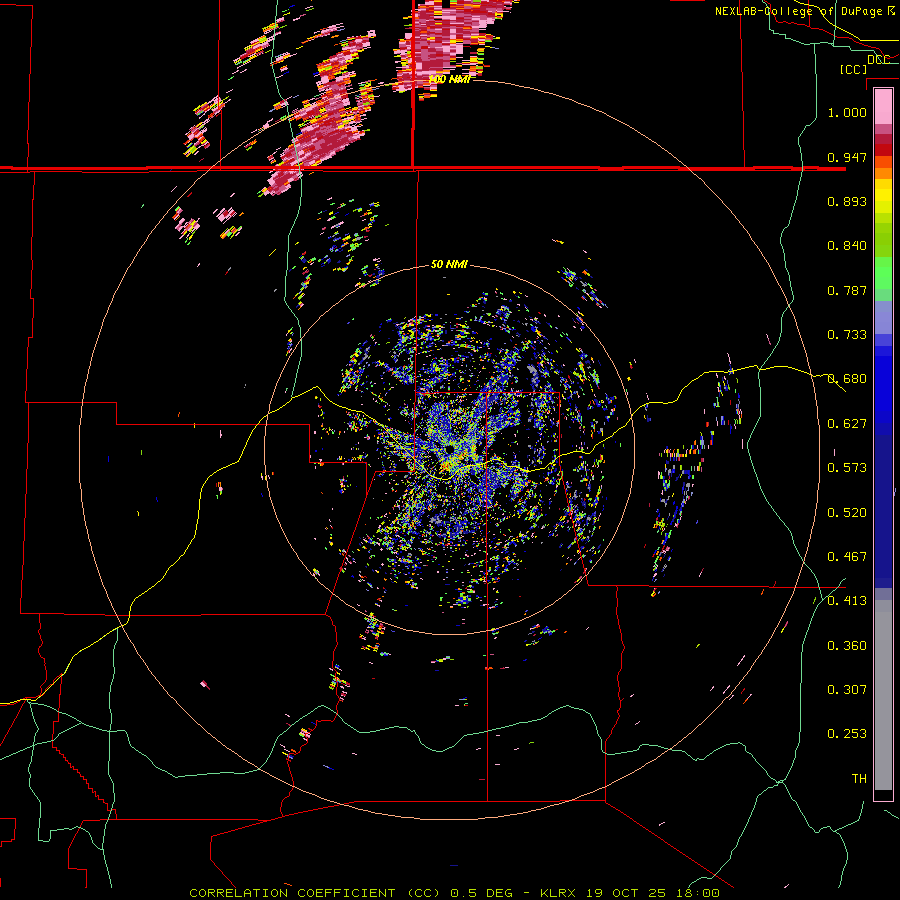
Task: Select the 0.520 scale value
Action: pyautogui.click(x=847, y=513)
